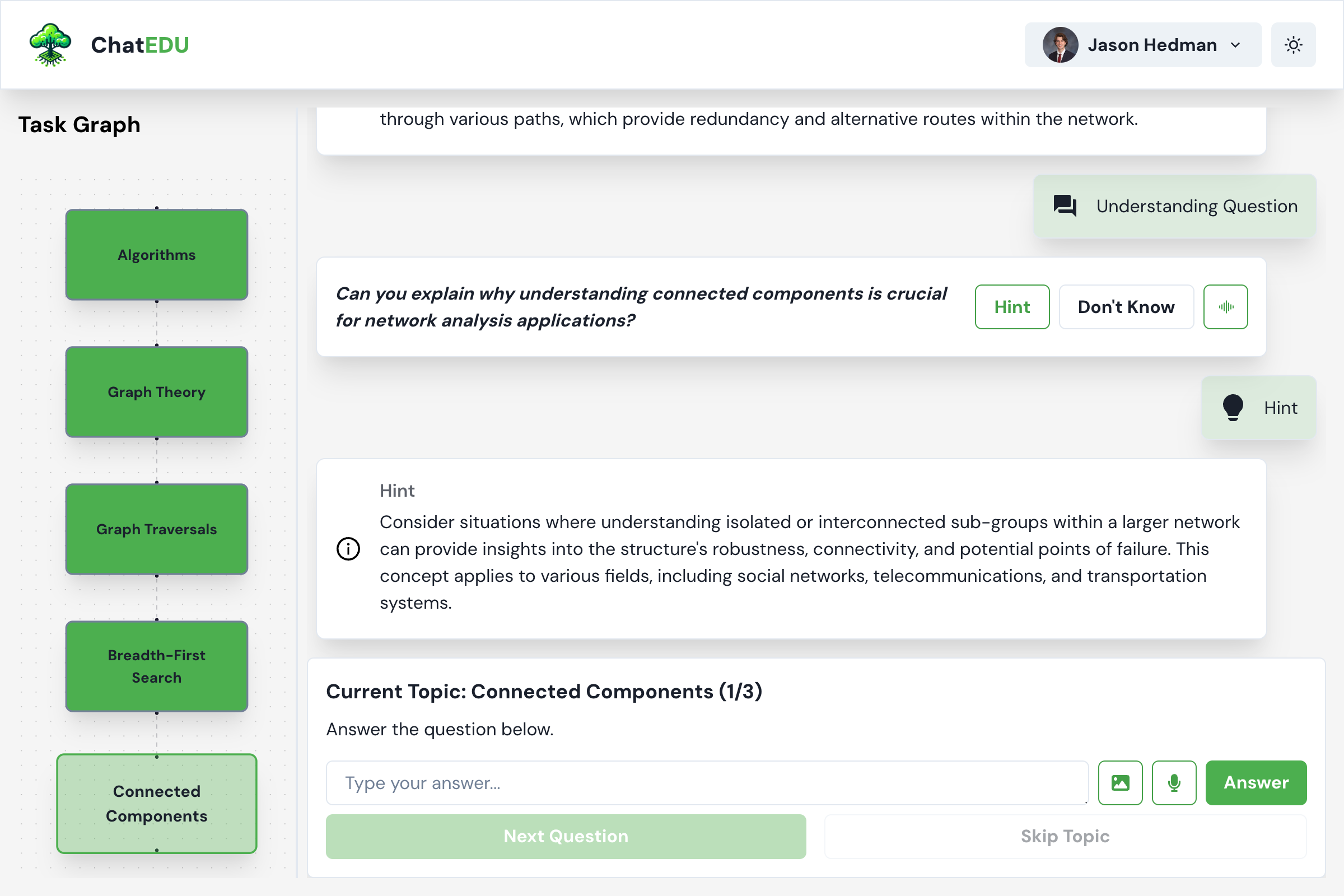Activate the microphone voice input icon
This screenshot has height=896, width=1344.
1174,782
